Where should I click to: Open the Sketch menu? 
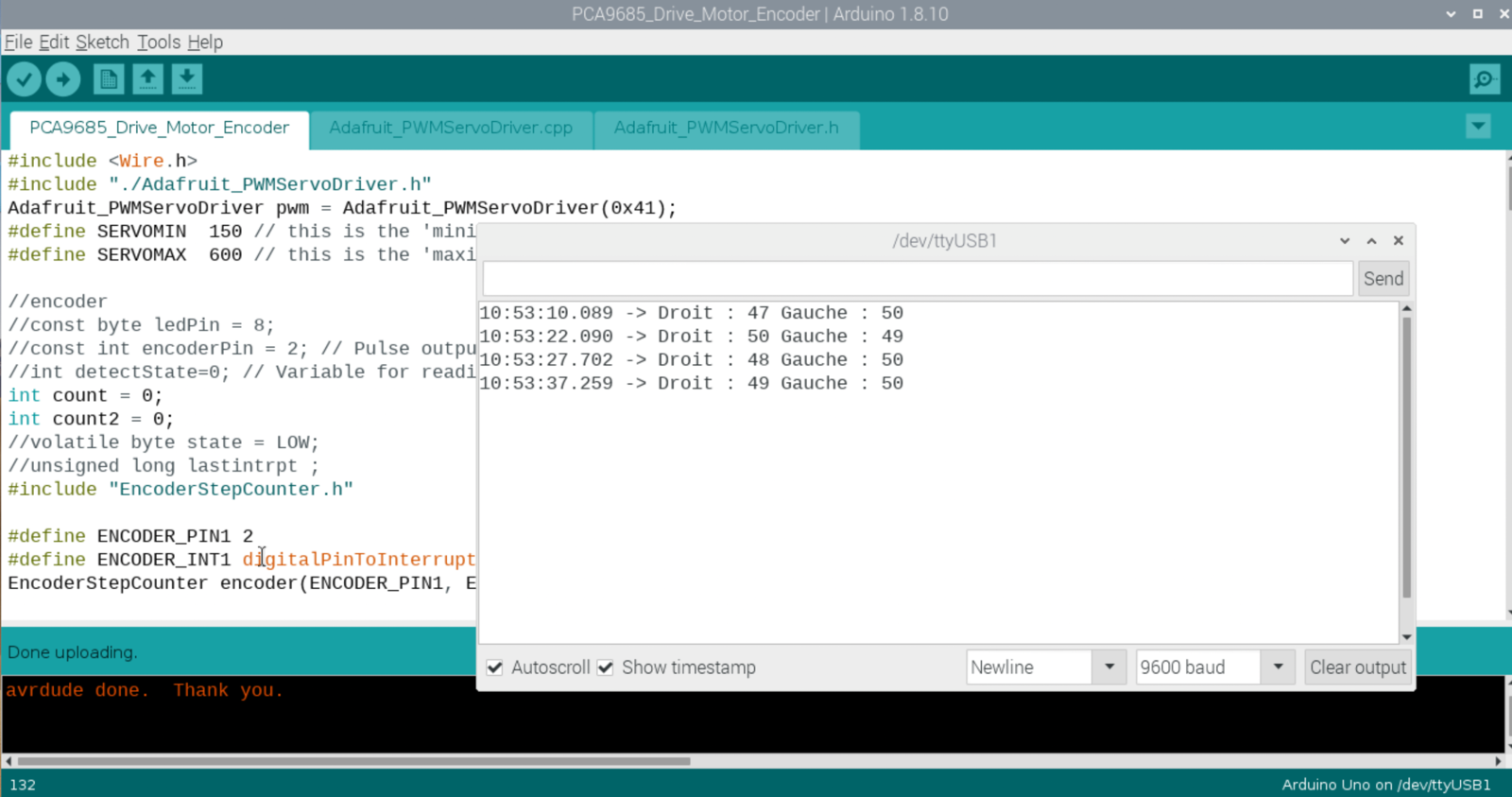point(102,43)
